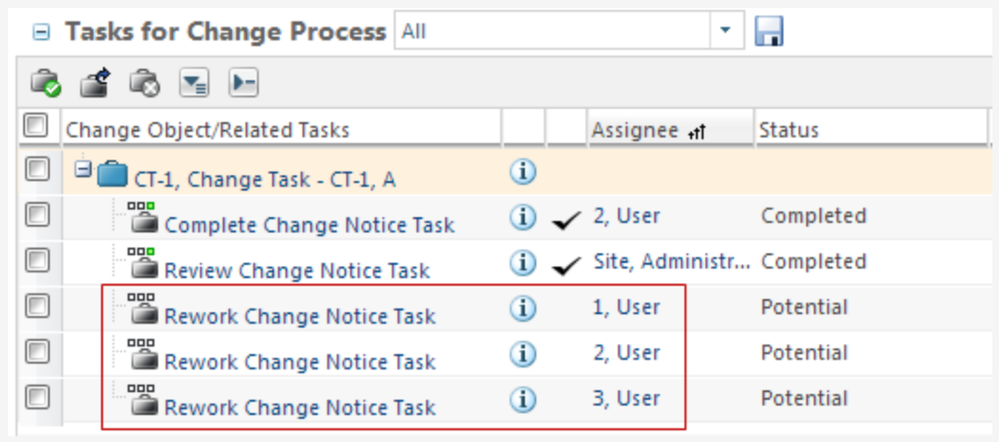Toggle the select-all checkbox in table header
The width and height of the screenshot is (999, 442).
[35, 125]
